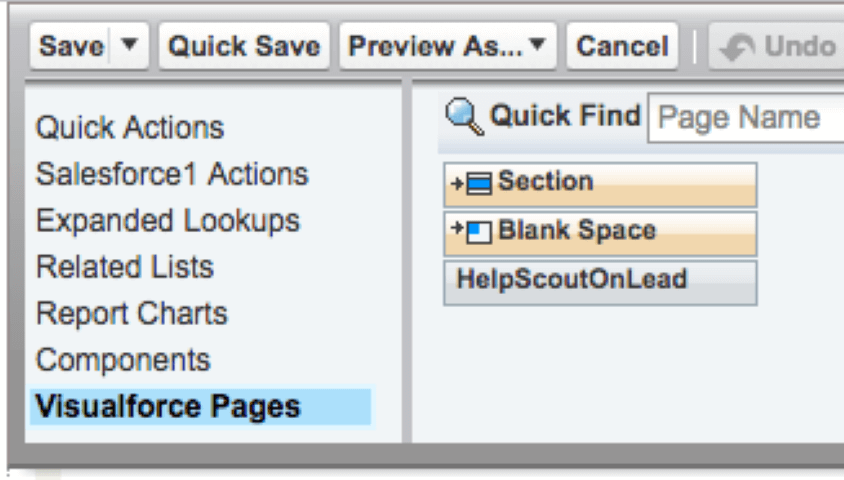Viewport: 844px width, 480px height.
Task: Cancel the page layout edits
Action: (622, 46)
